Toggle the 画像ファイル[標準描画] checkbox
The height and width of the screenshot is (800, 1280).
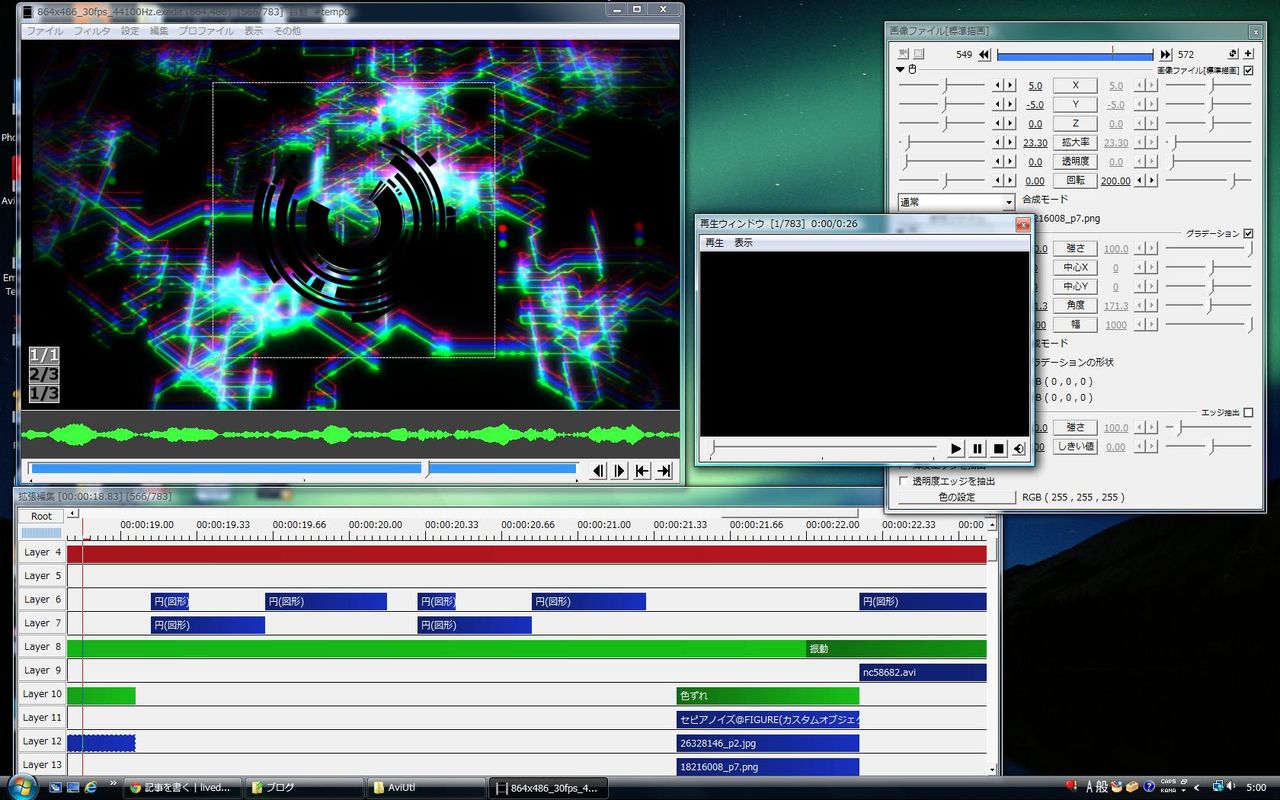tap(1248, 71)
